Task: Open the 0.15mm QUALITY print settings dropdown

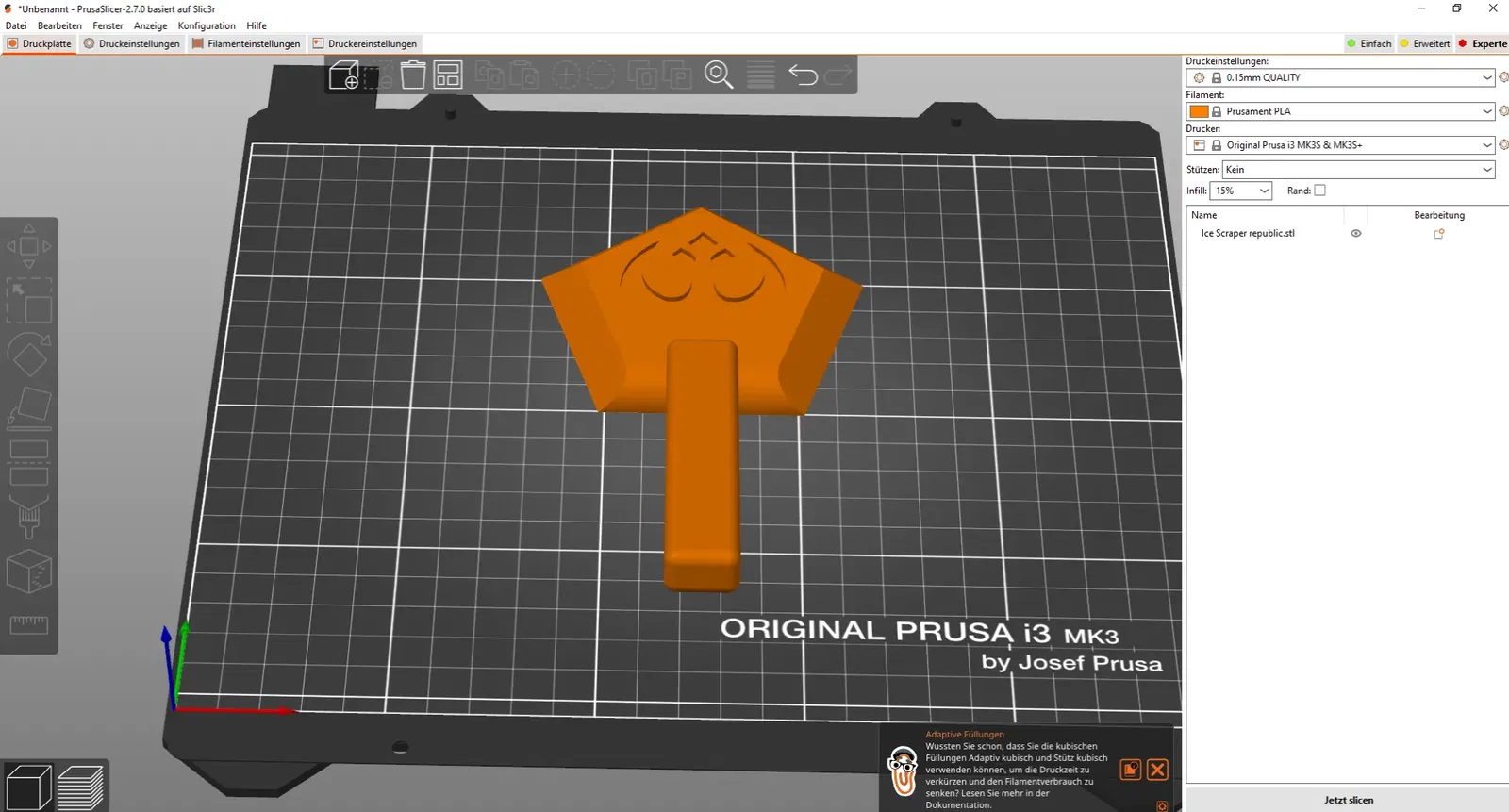Action: point(1340,77)
